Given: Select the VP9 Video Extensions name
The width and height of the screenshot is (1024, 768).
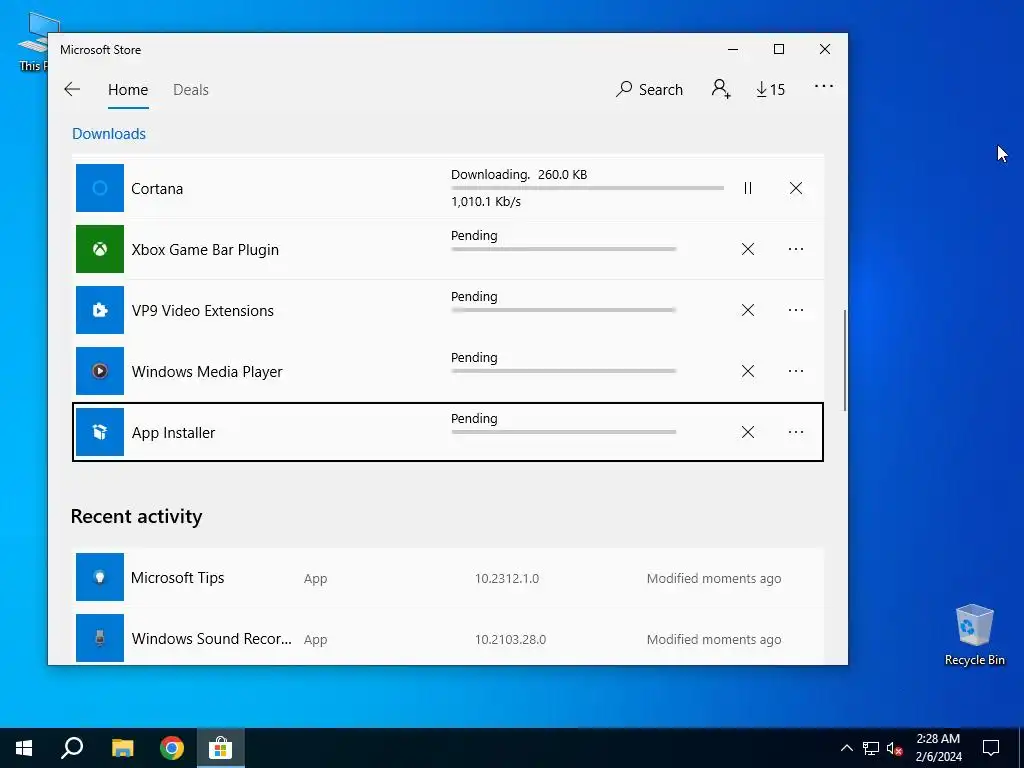Looking at the screenshot, I should coord(202,311).
